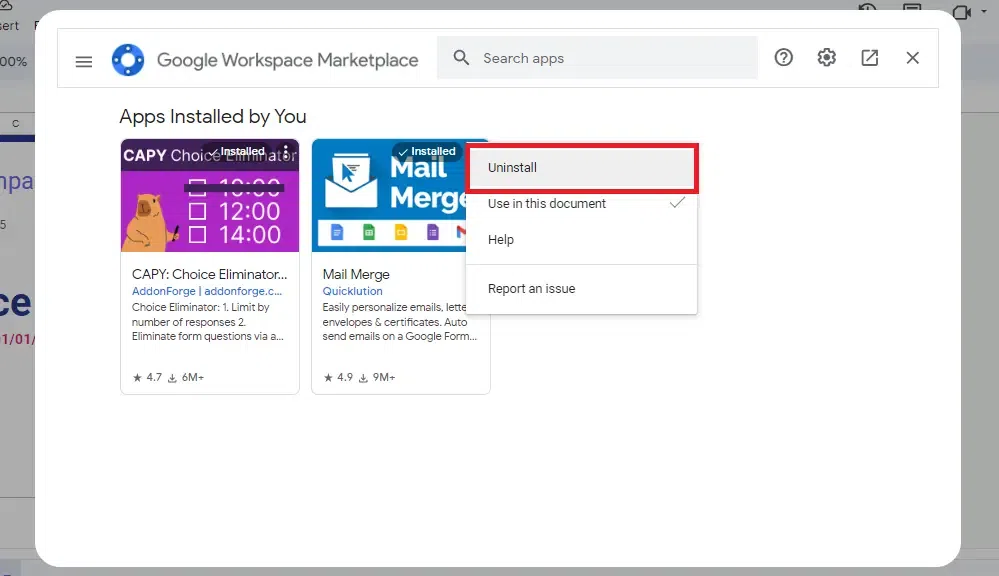Click the Apps Installed by You heading
The width and height of the screenshot is (999, 576).
[213, 117]
